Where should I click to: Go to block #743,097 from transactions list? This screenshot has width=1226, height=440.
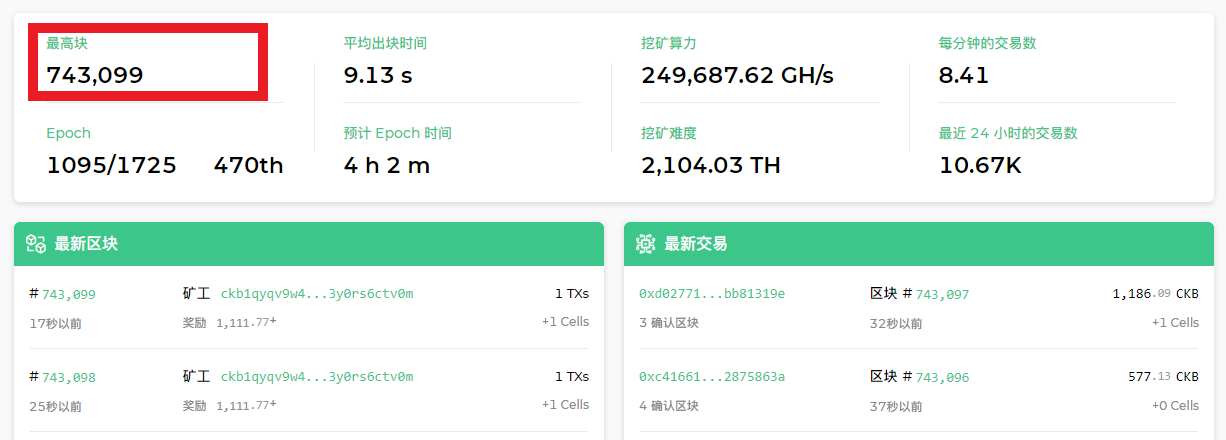pyautogui.click(x=942, y=294)
